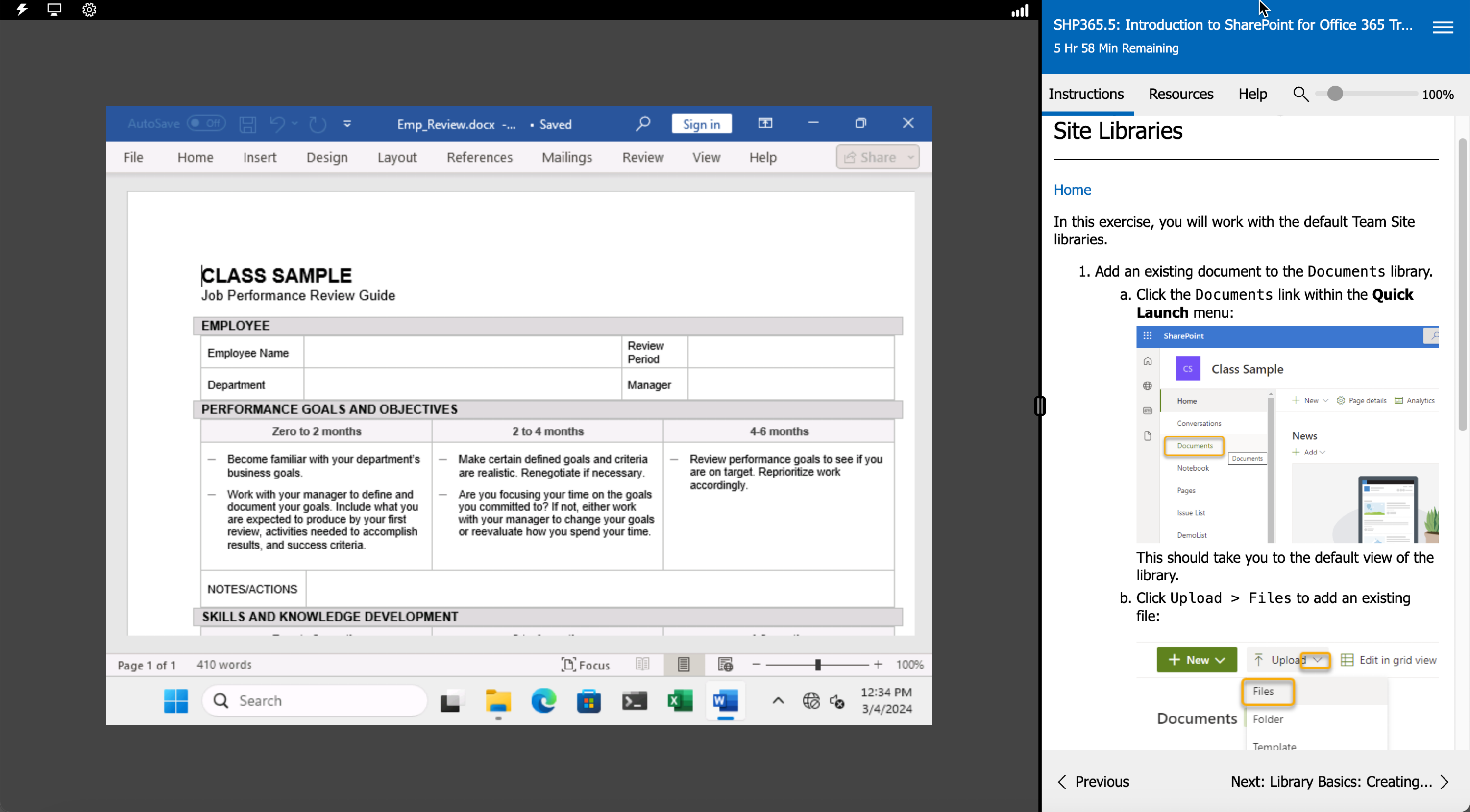The height and width of the screenshot is (812, 1470).
Task: Open Microsoft Store from the taskbar
Action: click(588, 701)
